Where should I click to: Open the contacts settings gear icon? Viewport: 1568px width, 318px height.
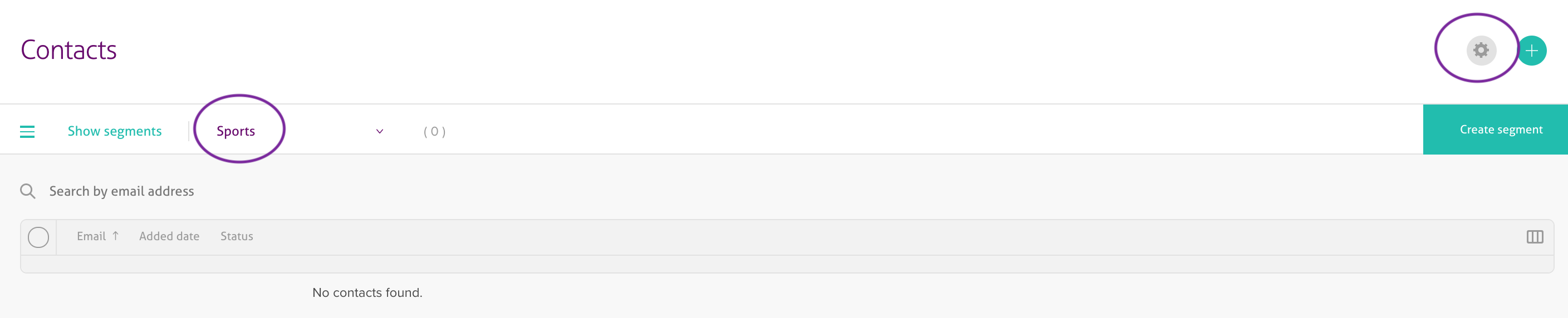point(1481,50)
